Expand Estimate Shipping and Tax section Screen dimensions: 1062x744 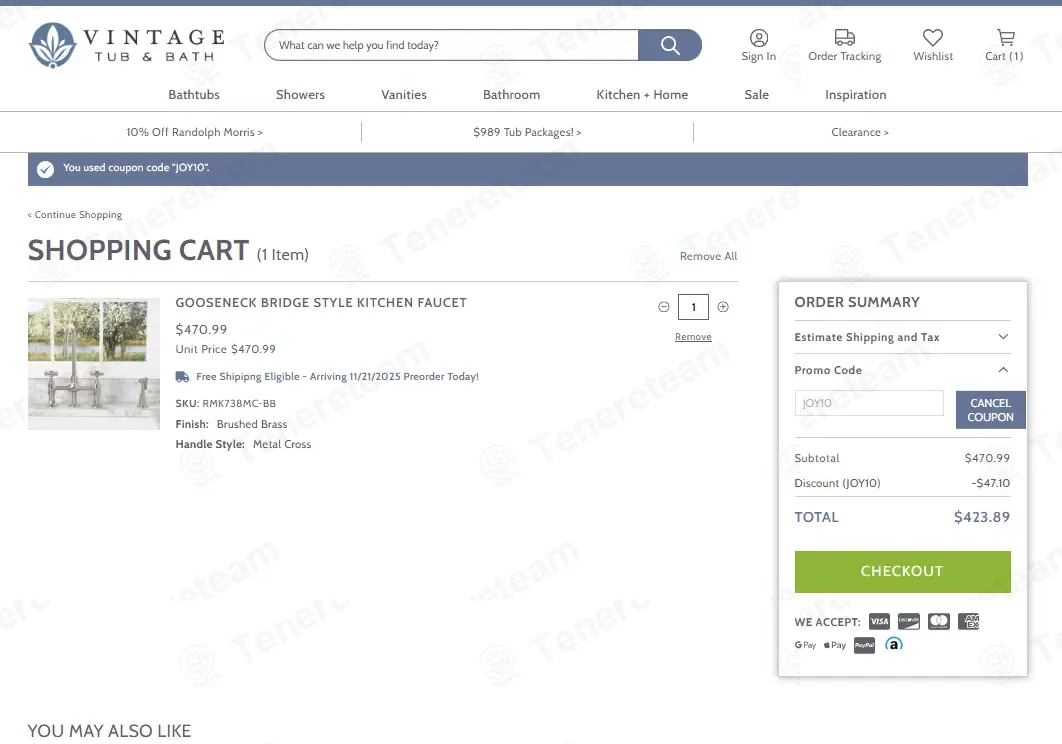[x=902, y=337]
